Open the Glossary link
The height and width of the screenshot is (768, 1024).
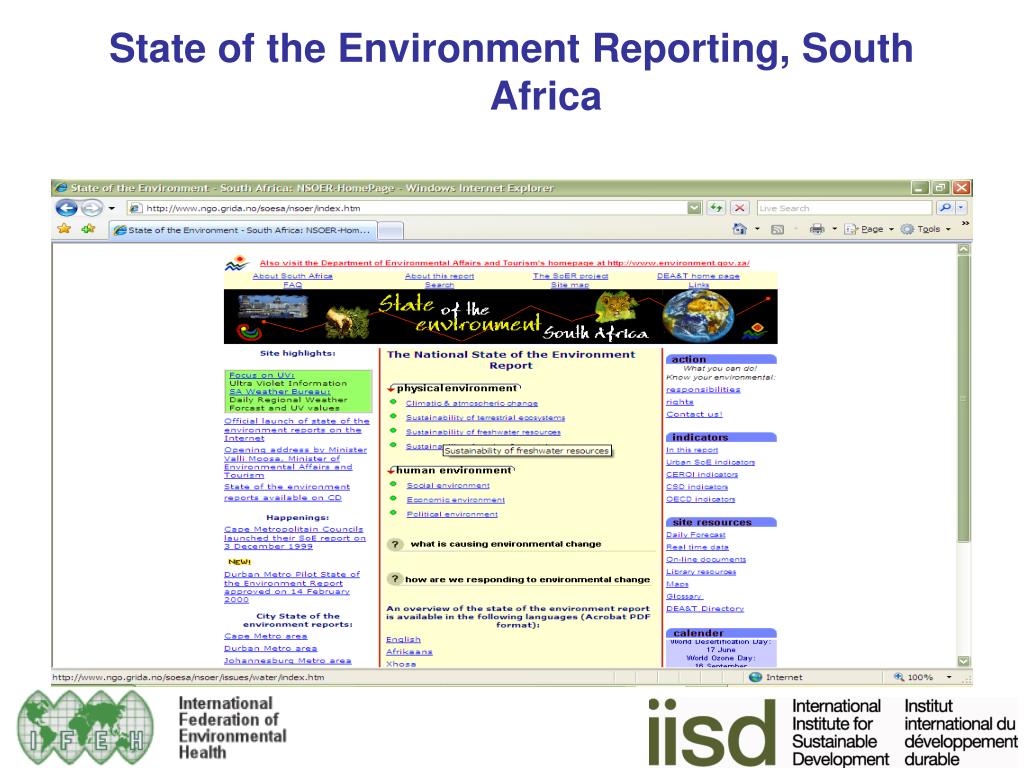click(684, 596)
